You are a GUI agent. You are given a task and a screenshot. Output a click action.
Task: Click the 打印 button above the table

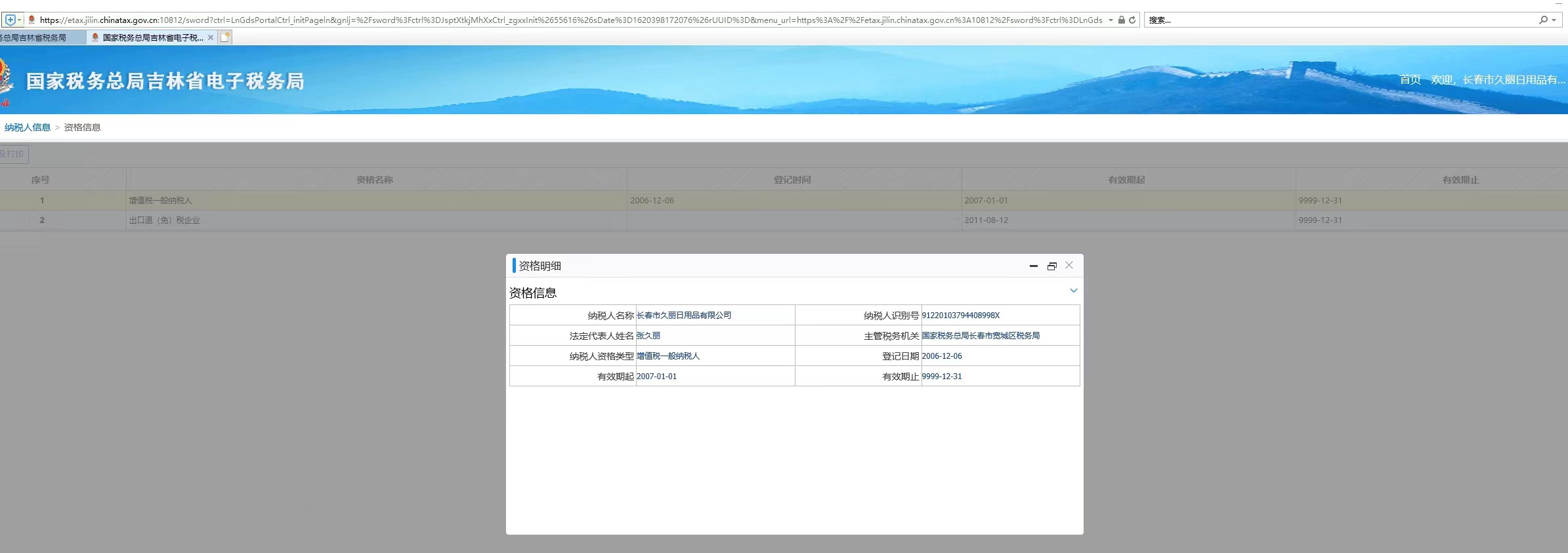point(13,154)
